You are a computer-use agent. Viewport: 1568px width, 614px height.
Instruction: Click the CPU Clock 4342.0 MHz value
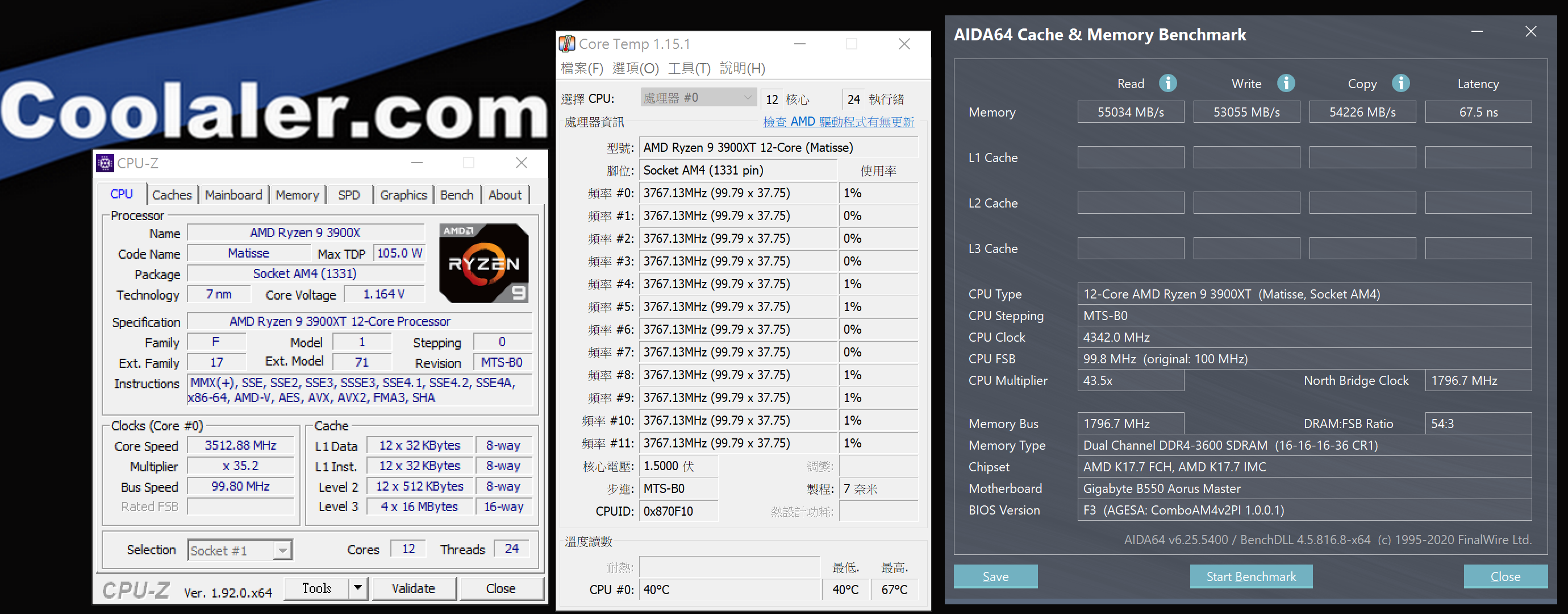(1304, 338)
